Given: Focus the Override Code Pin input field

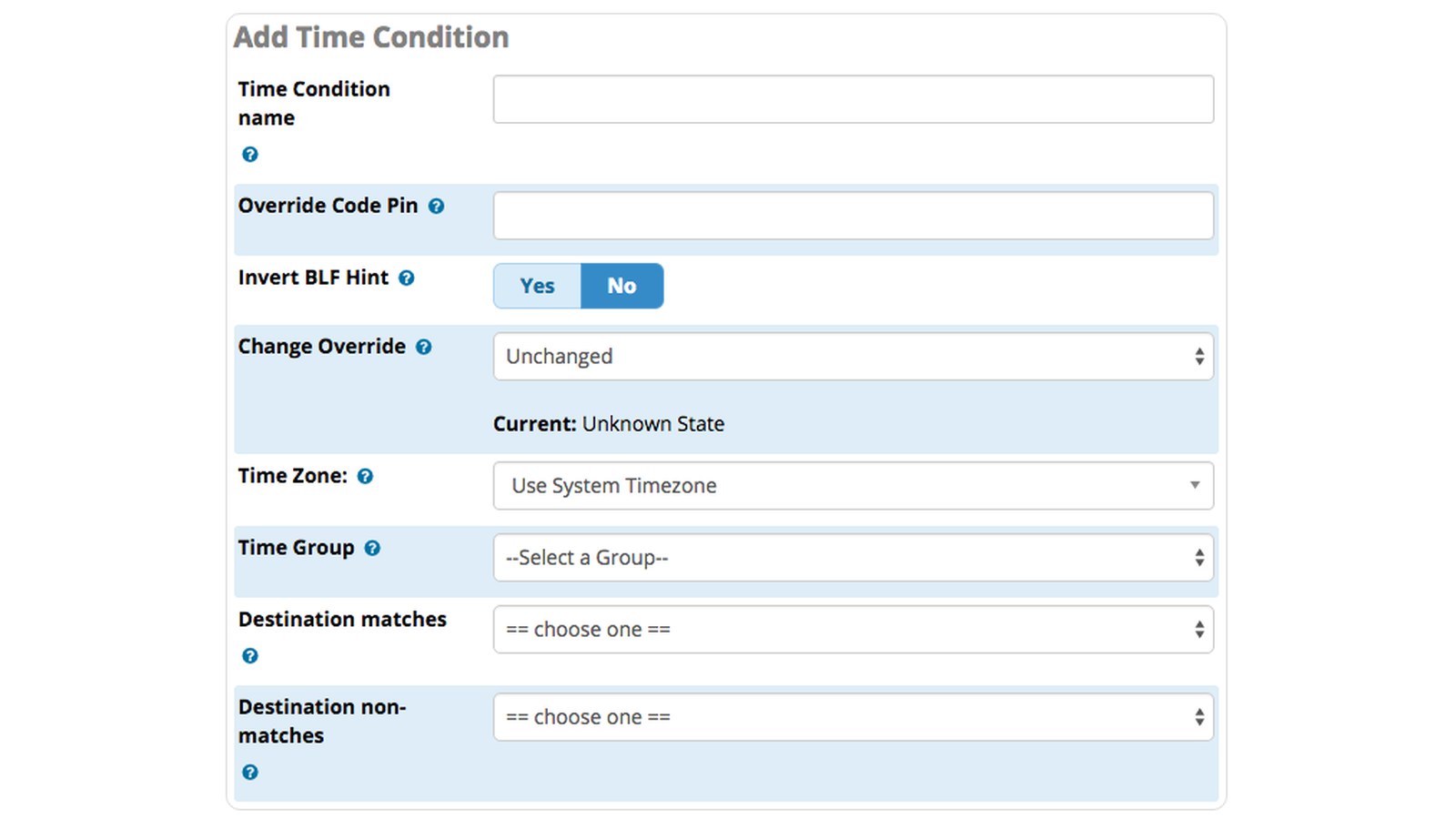Looking at the screenshot, I should tap(853, 216).
